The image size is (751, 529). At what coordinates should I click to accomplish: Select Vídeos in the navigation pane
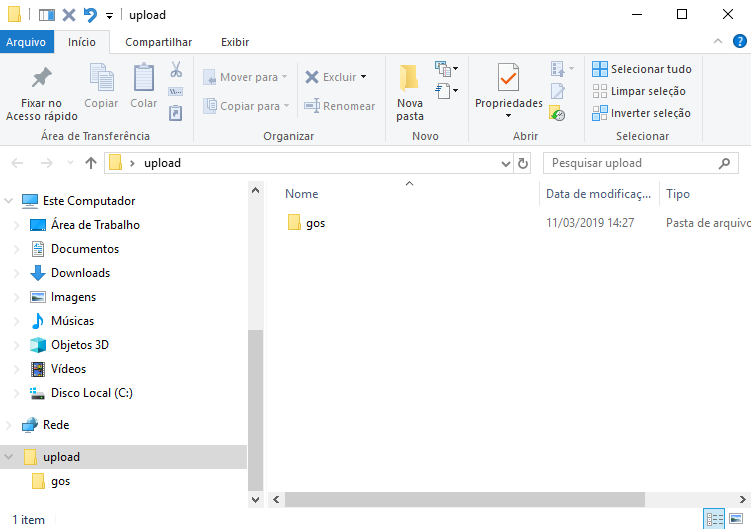(68, 369)
